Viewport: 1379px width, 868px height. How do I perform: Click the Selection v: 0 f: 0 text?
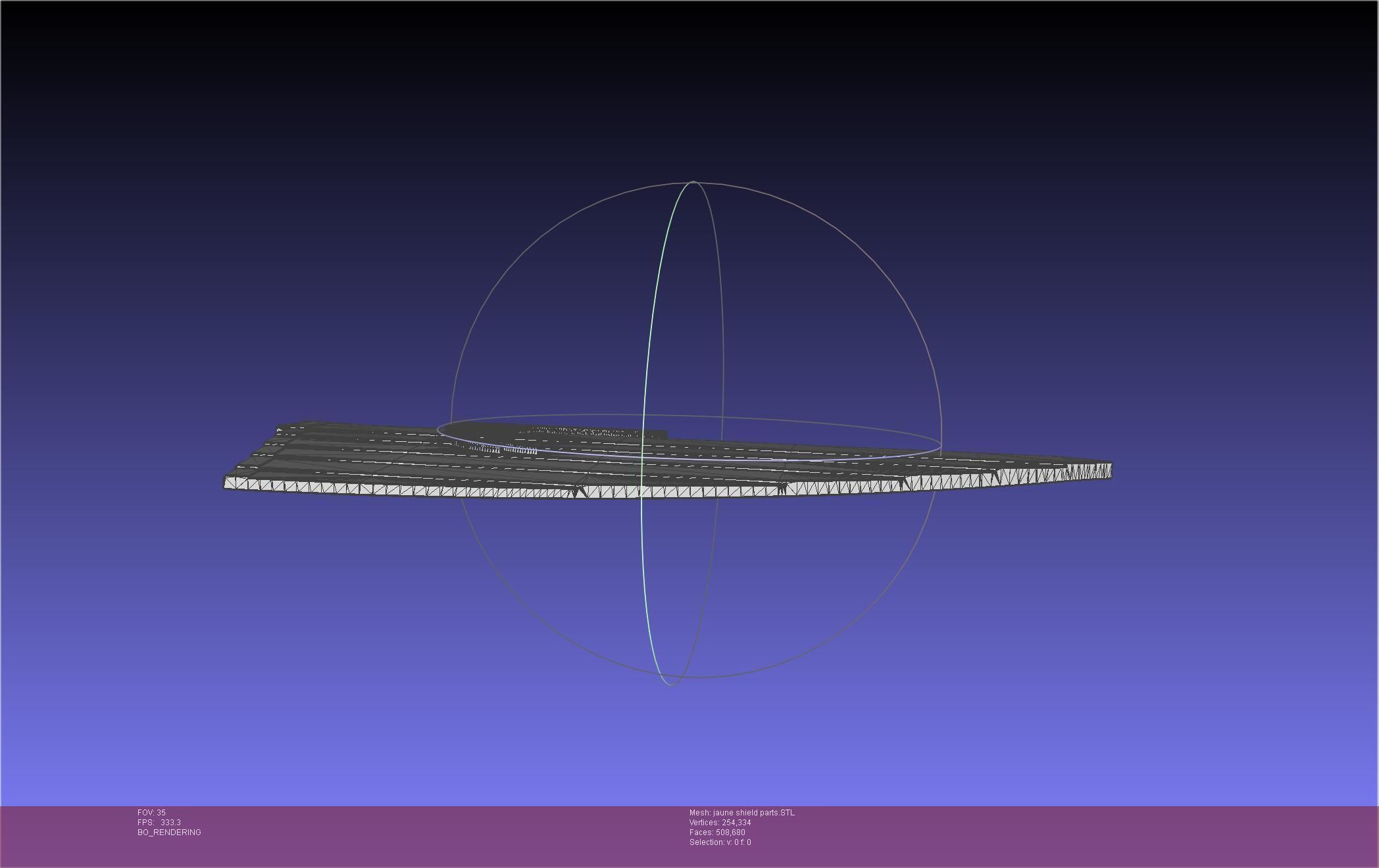coord(720,842)
